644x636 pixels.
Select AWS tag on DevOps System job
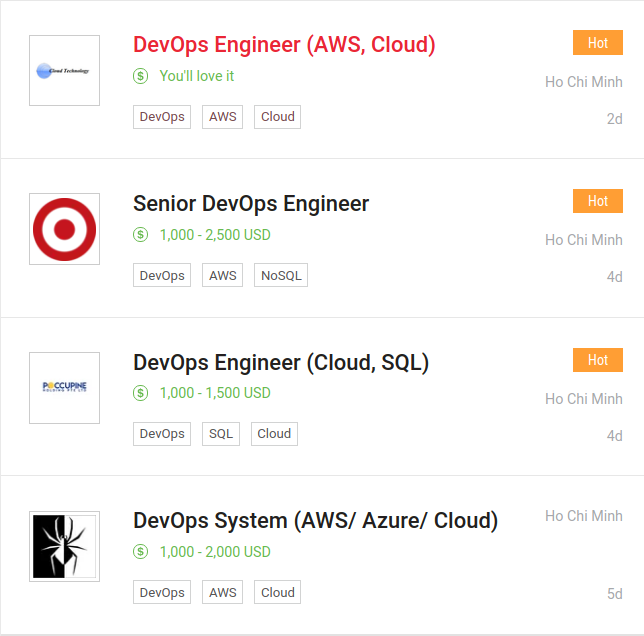[x=223, y=592]
